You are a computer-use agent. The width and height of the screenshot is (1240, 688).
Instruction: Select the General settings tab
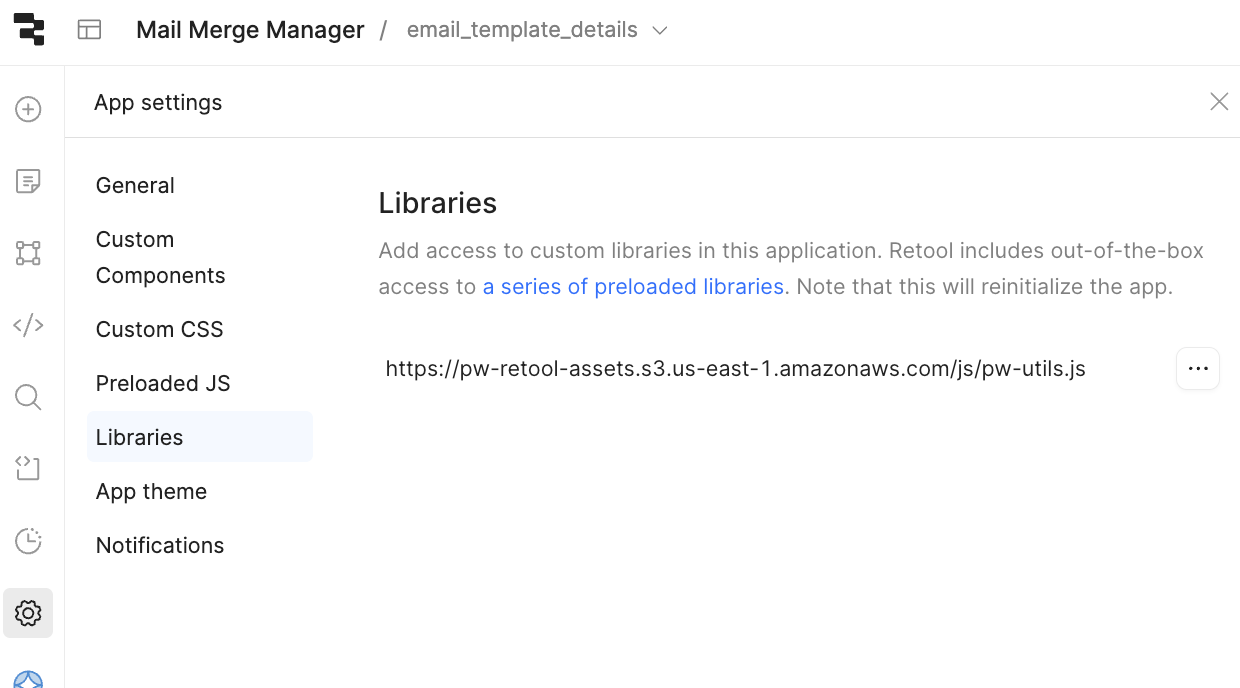click(x=135, y=186)
